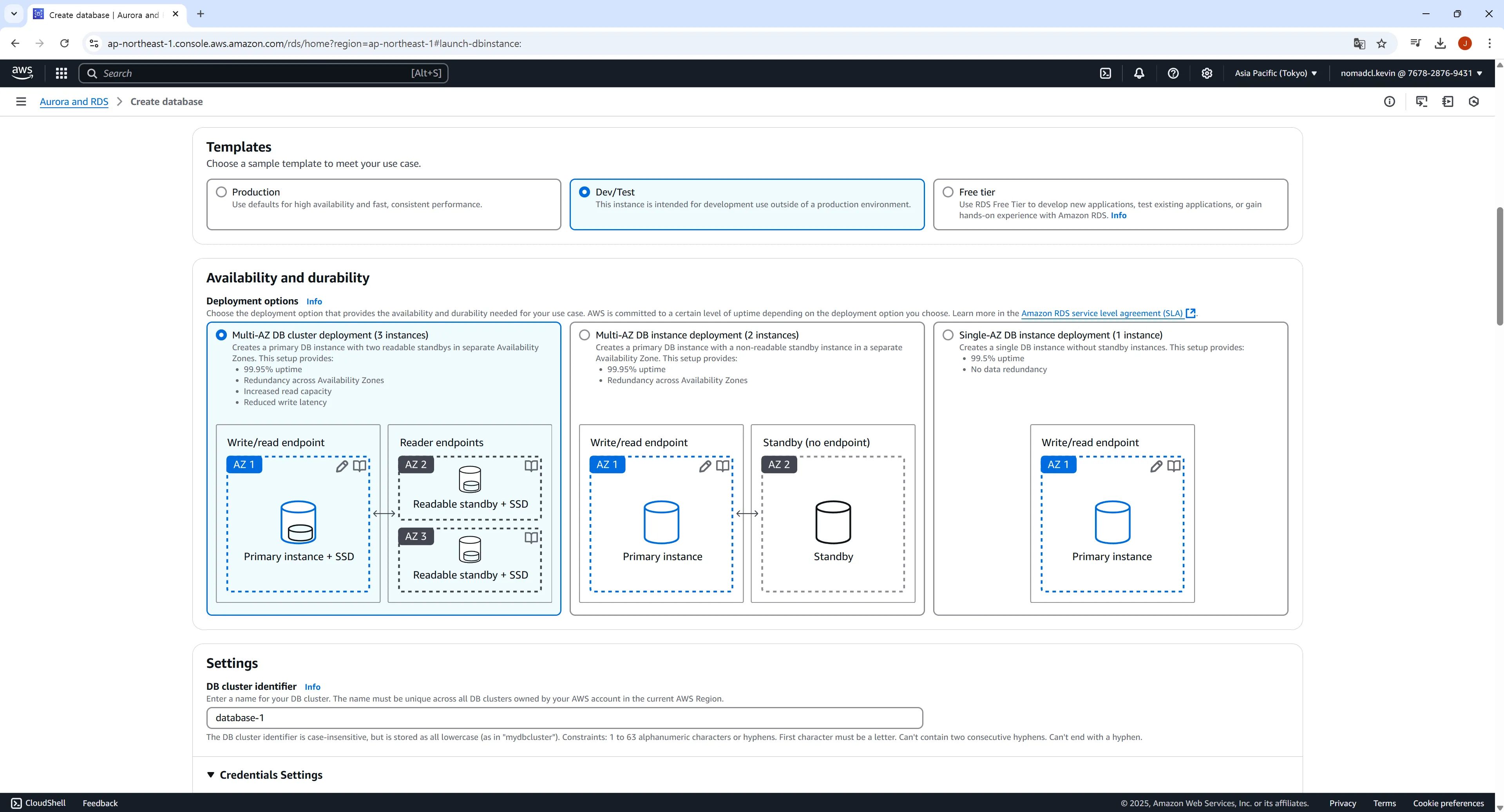Open the settings gear in navigation bar
Image resolution: width=1504 pixels, height=812 pixels.
pos(1206,73)
